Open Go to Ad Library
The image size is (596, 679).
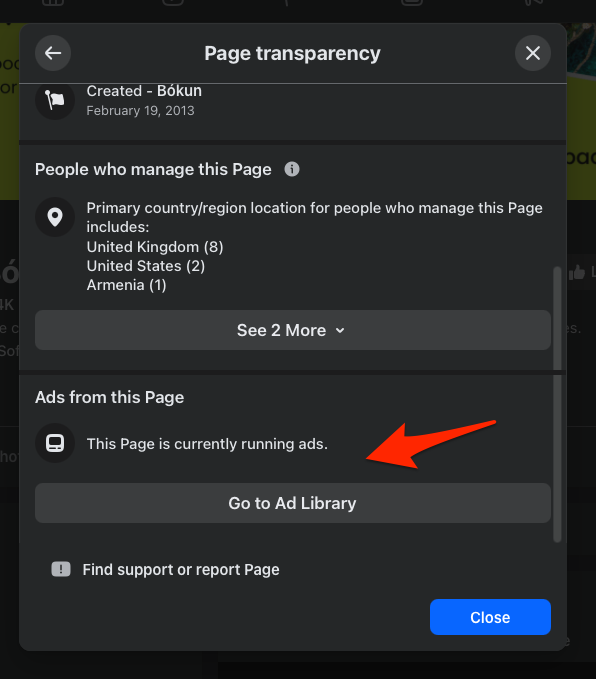click(293, 503)
